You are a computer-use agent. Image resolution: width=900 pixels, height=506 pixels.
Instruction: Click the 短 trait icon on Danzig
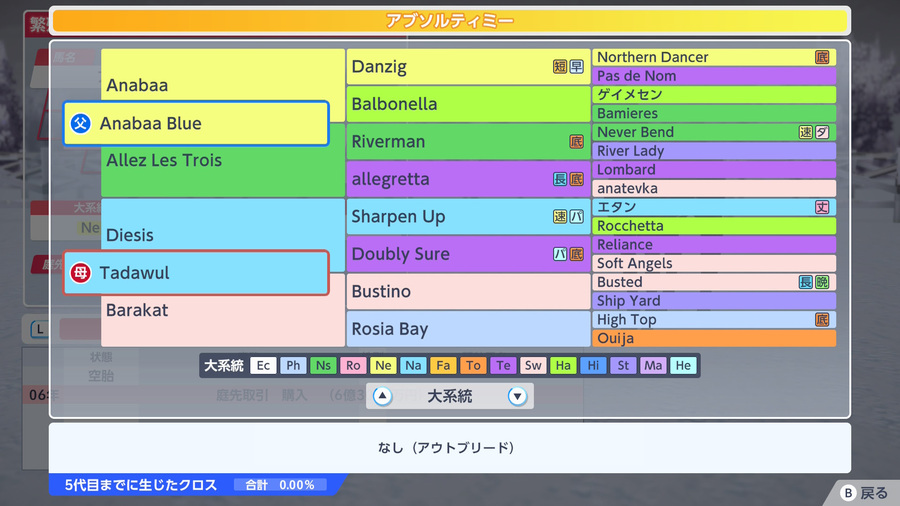(560, 67)
